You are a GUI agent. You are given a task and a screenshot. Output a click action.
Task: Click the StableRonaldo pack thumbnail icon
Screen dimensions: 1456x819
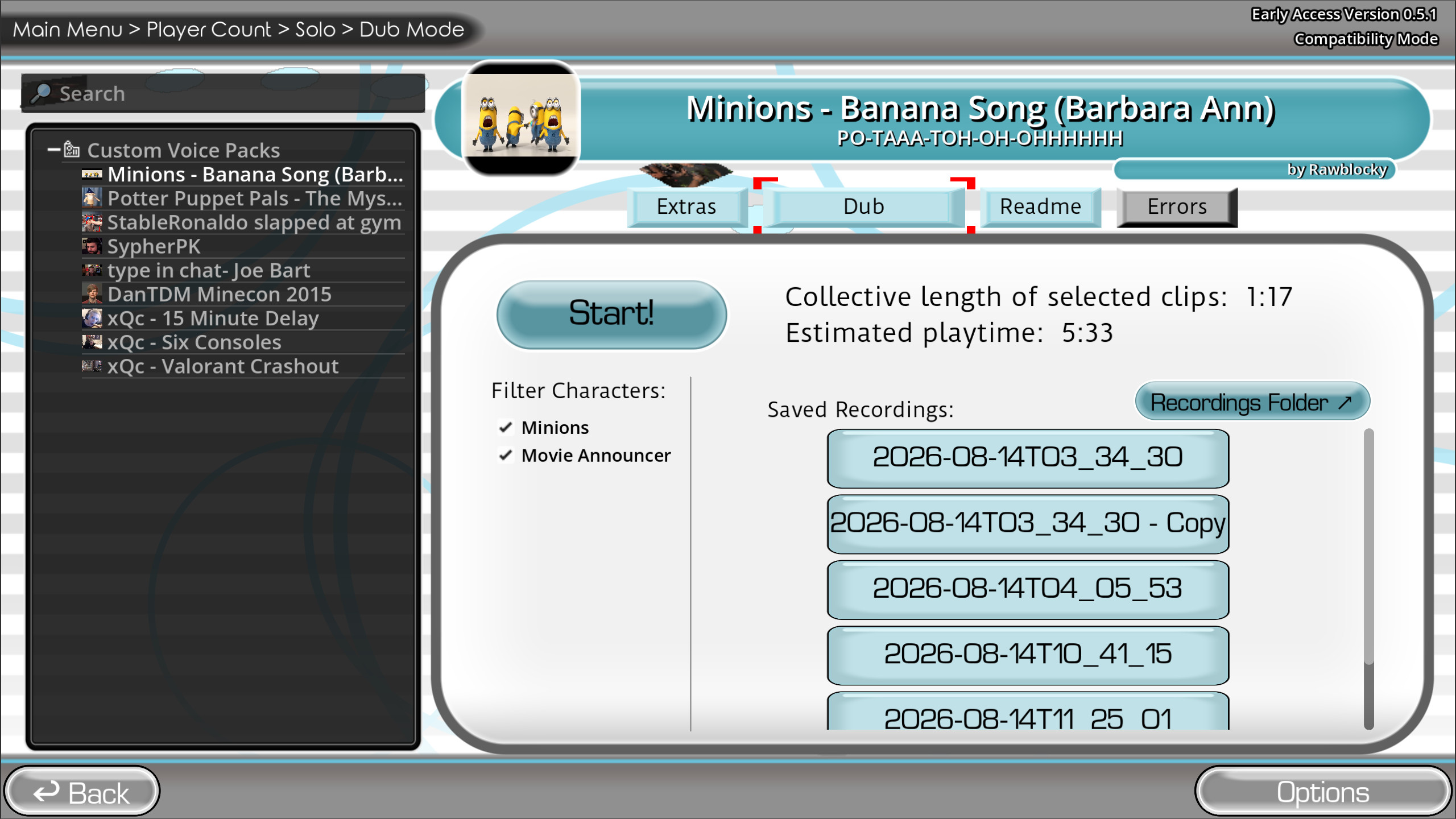92,222
